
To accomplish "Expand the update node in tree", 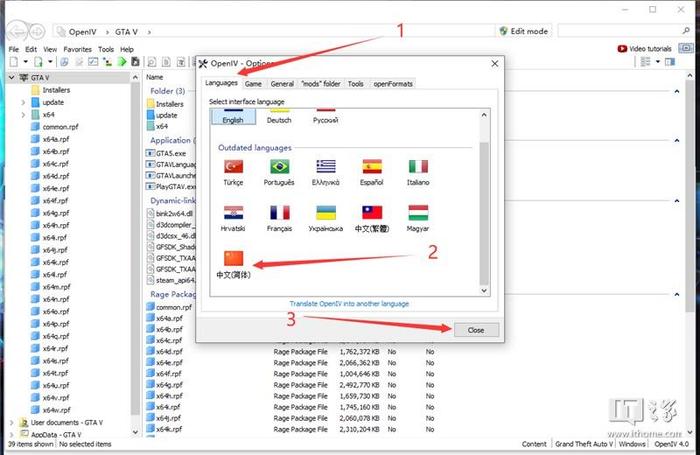I will (x=23, y=102).
